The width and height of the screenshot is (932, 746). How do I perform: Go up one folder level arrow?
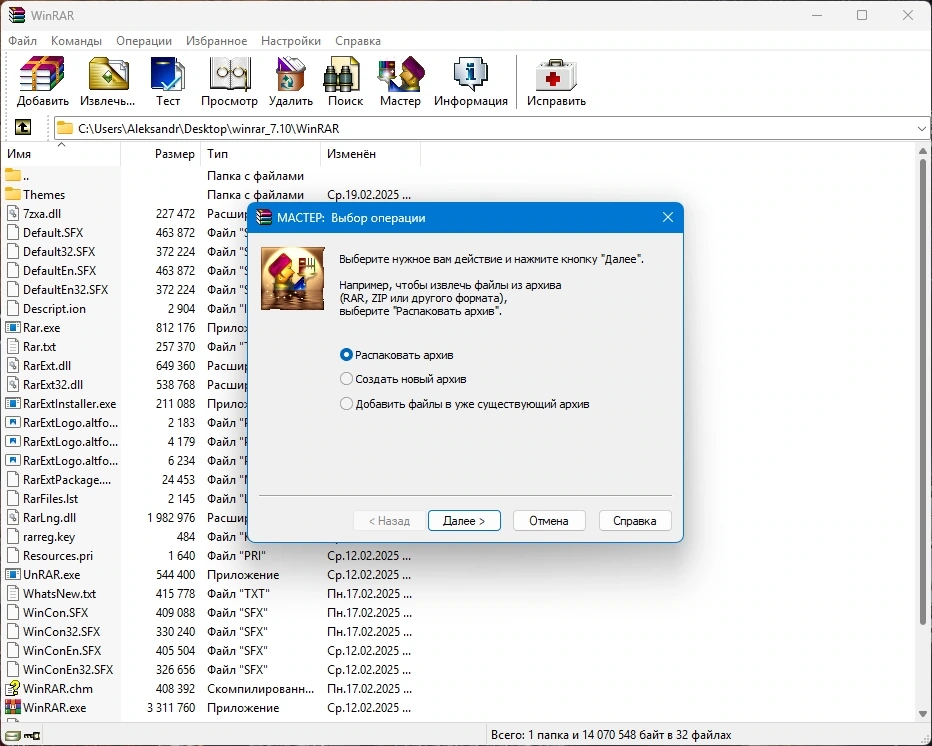click(x=23, y=127)
